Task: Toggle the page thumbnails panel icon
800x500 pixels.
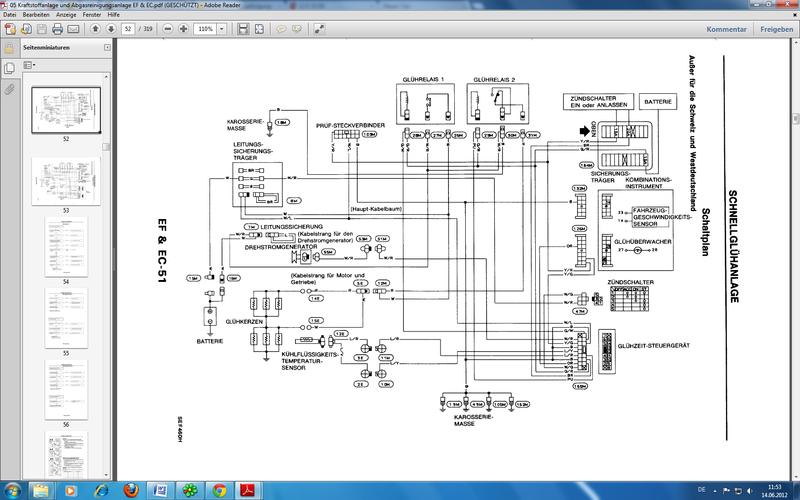Action: (9, 67)
